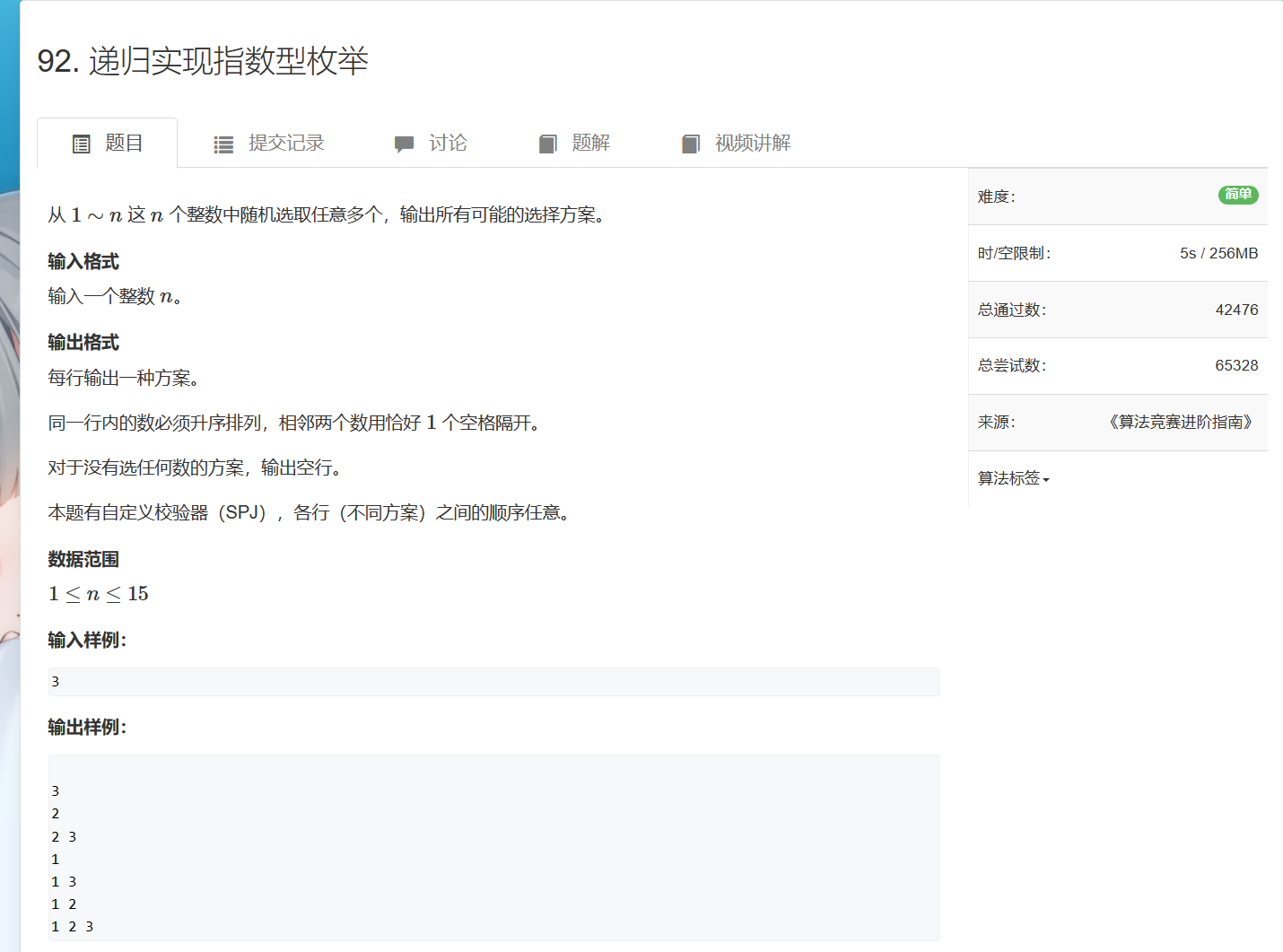
Task: Click the 5s / 256MB limit value
Action: (1218, 253)
